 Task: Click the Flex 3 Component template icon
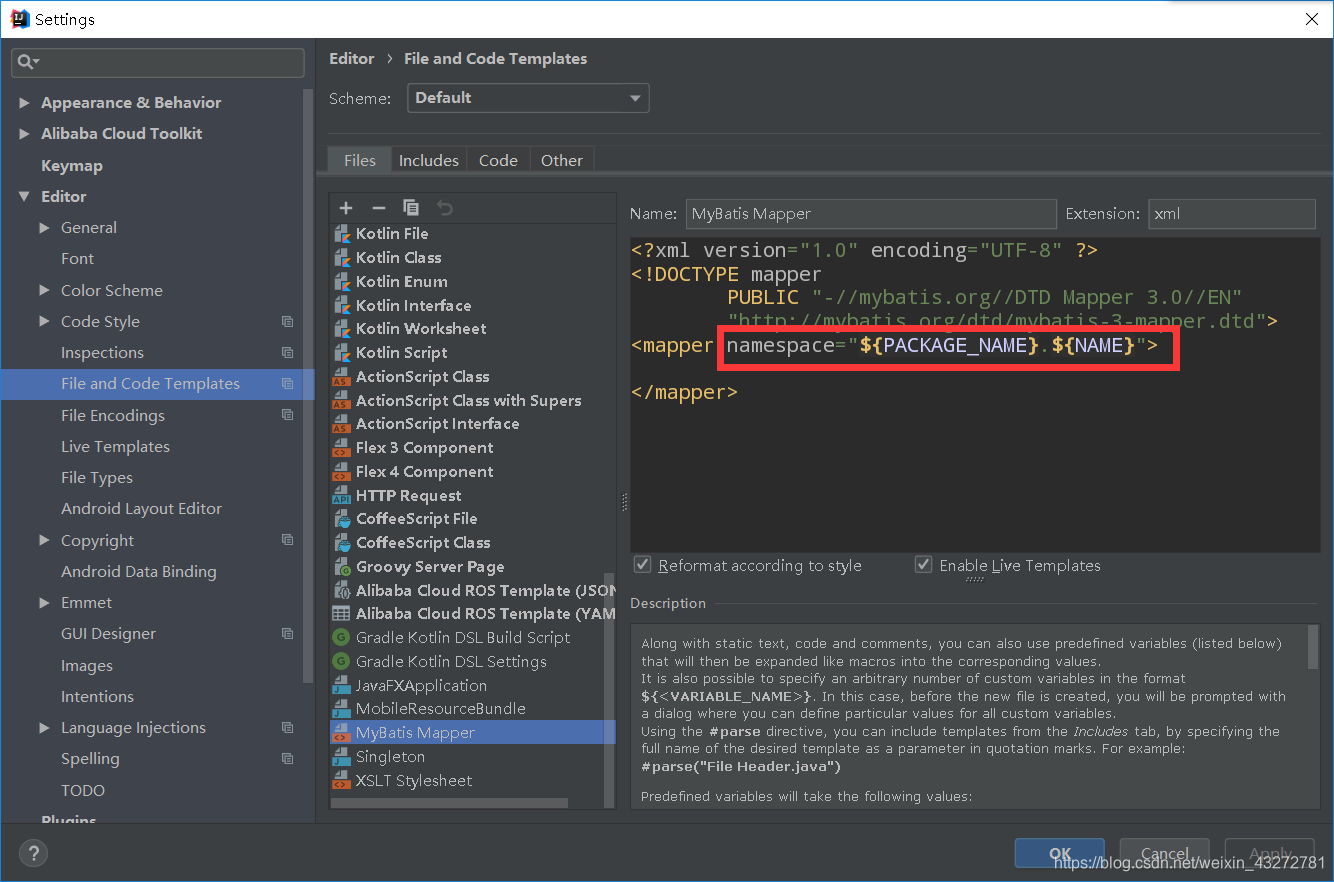[341, 448]
